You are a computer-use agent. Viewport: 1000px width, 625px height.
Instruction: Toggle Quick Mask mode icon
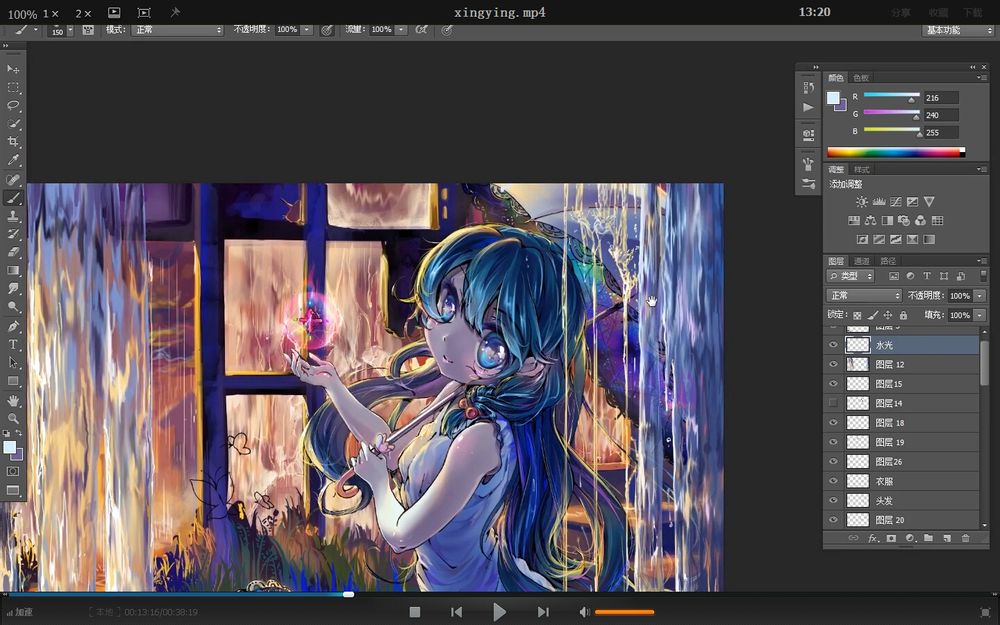click(x=13, y=471)
